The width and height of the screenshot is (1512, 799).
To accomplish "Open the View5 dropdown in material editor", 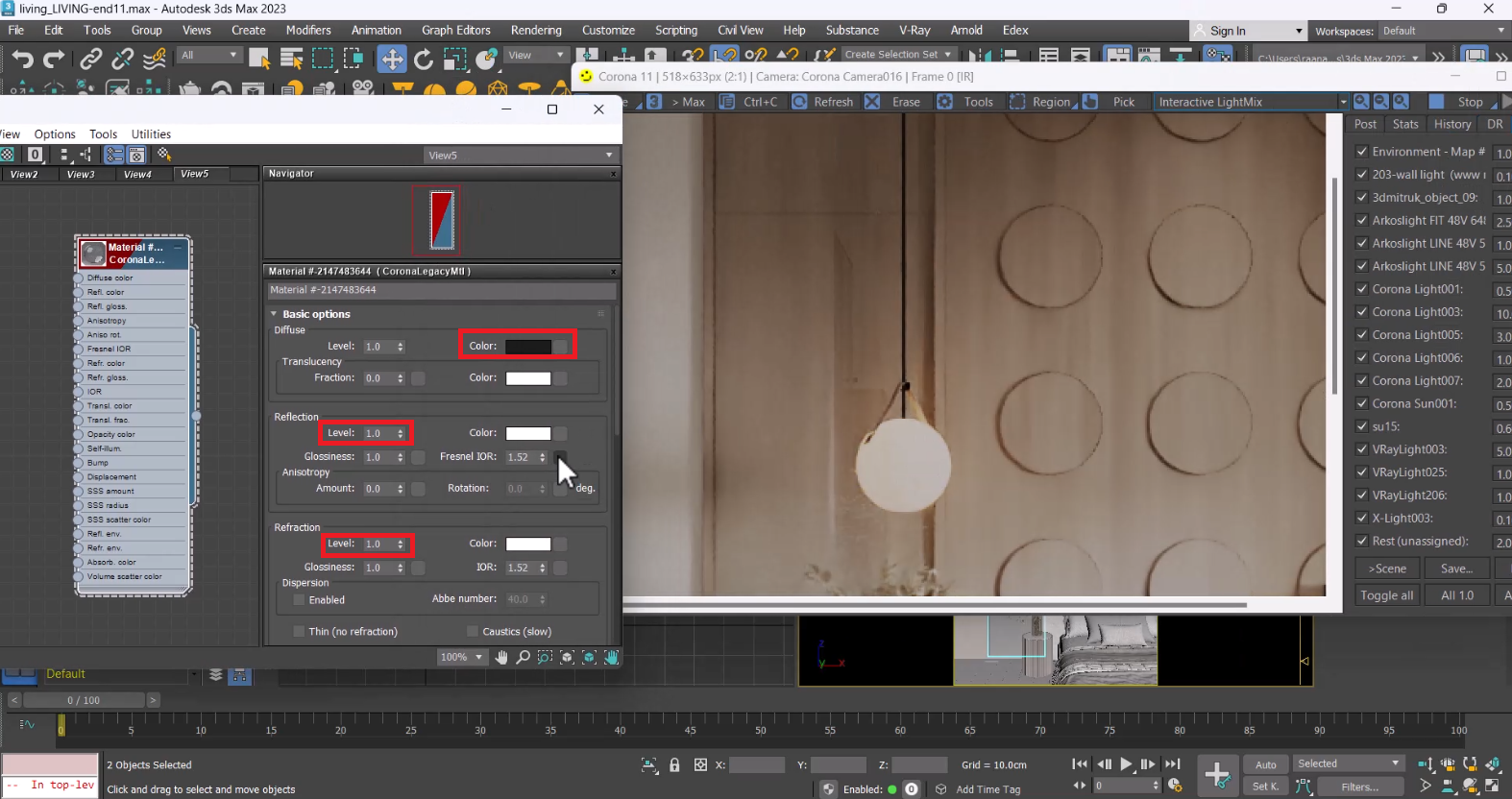I will tap(521, 156).
